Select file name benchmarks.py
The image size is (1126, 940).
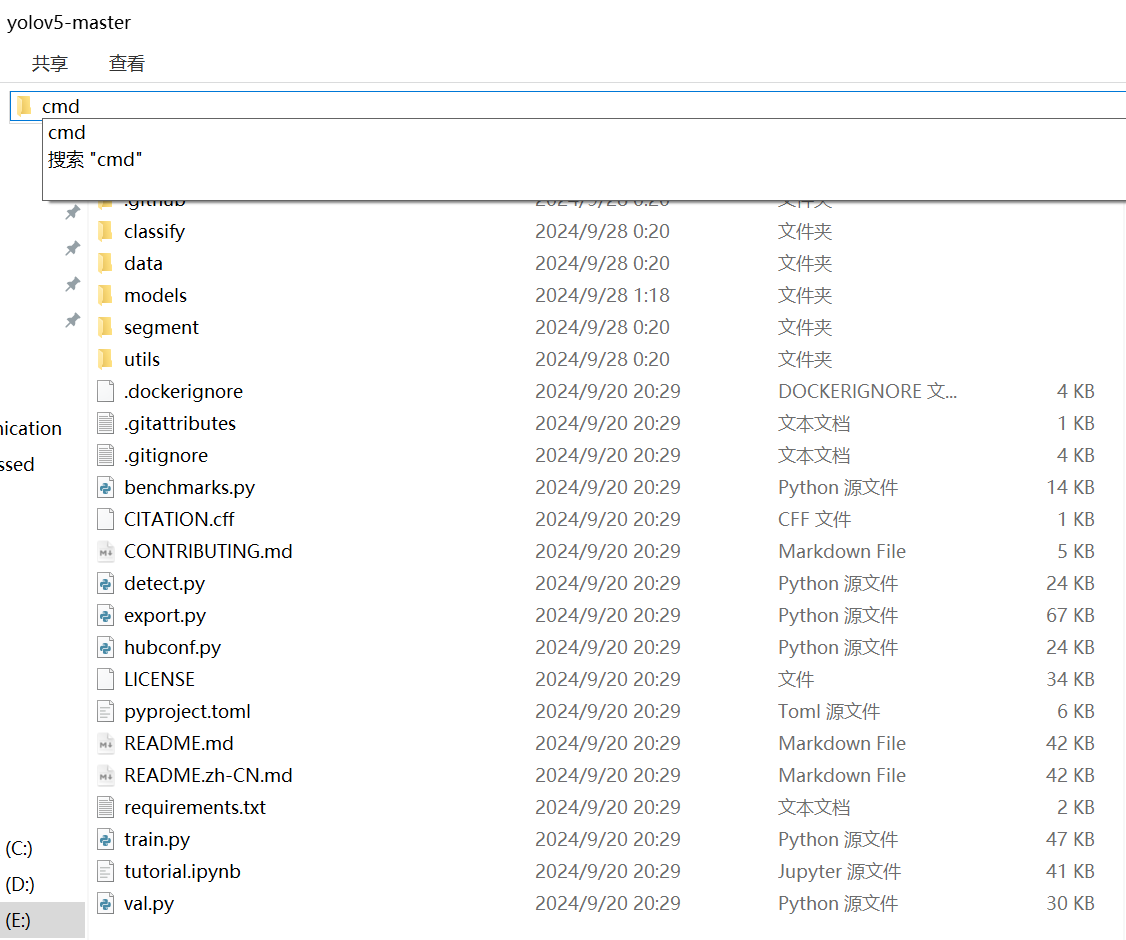190,487
